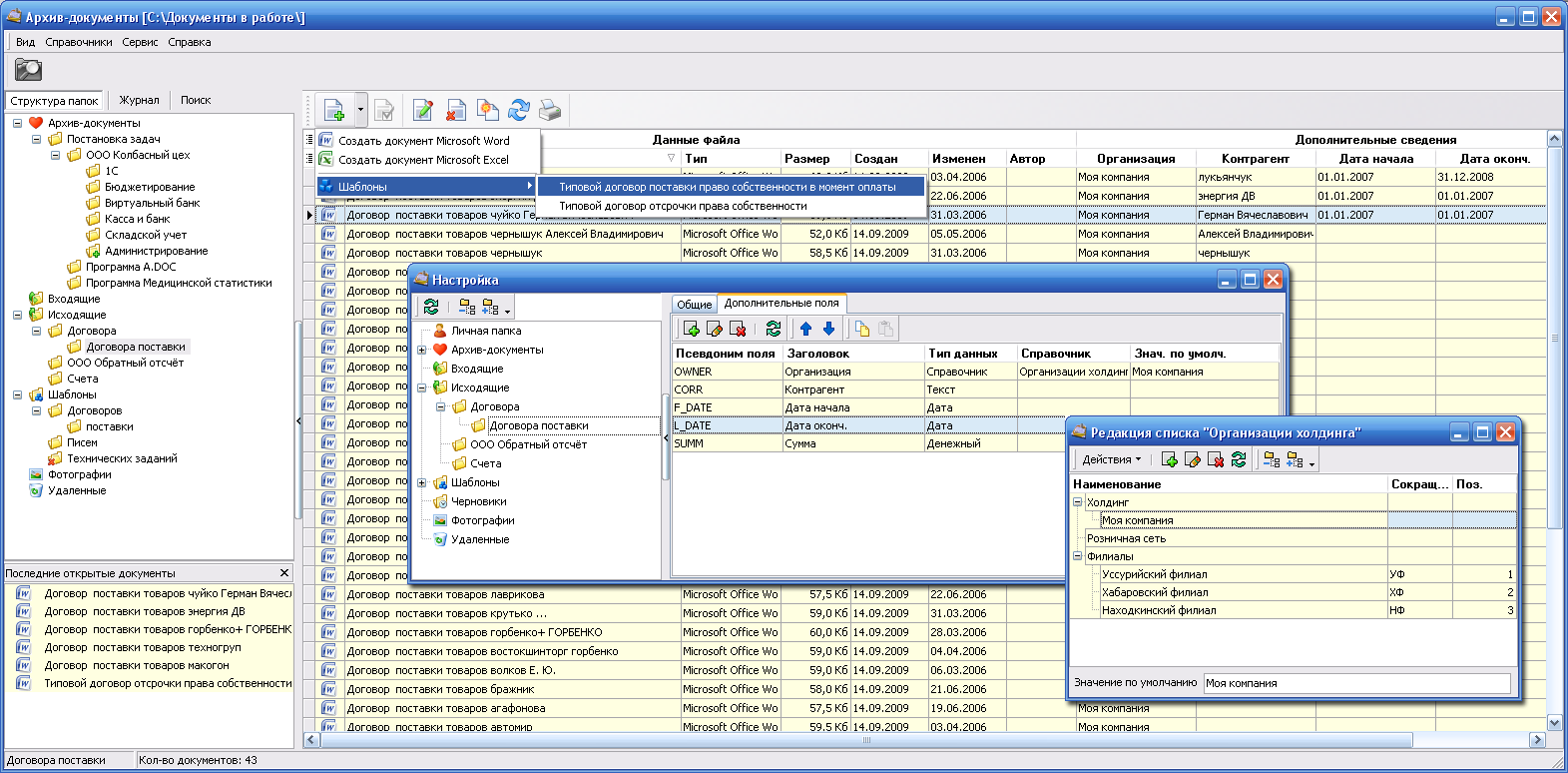Open the dropdown arrow beside the new document icon
The width and height of the screenshot is (1568, 773).
360,110
